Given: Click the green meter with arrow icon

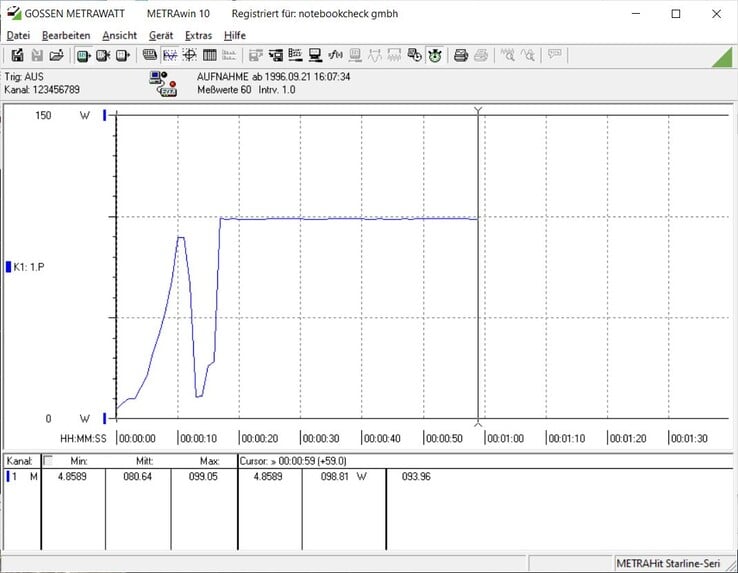Looking at the screenshot, I should pos(83,56).
